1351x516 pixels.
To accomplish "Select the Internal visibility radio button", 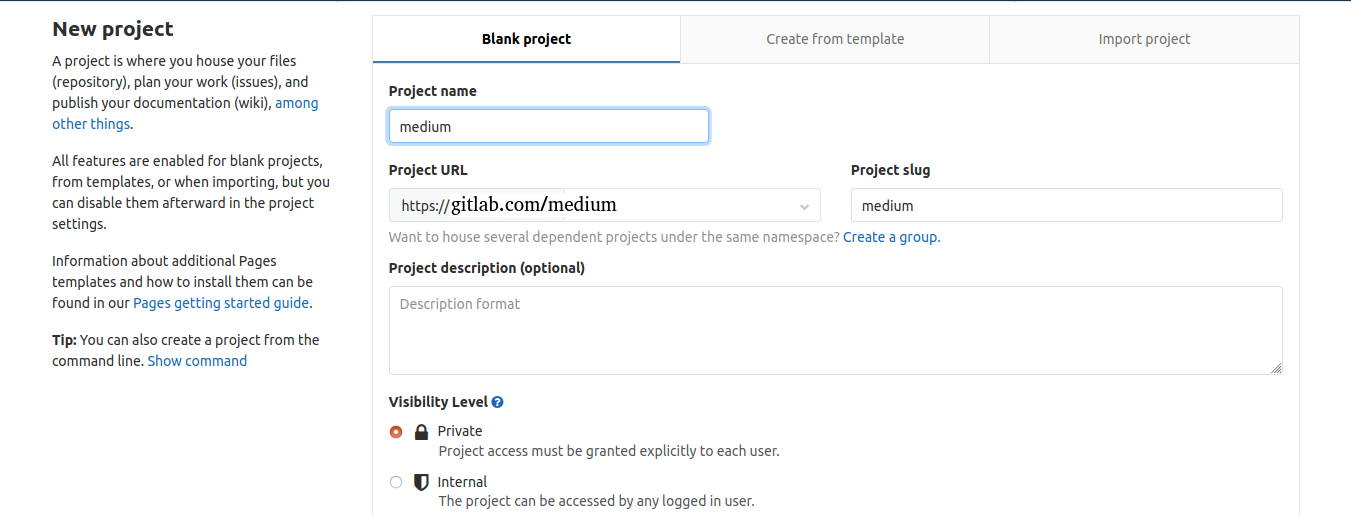I will [x=396, y=482].
